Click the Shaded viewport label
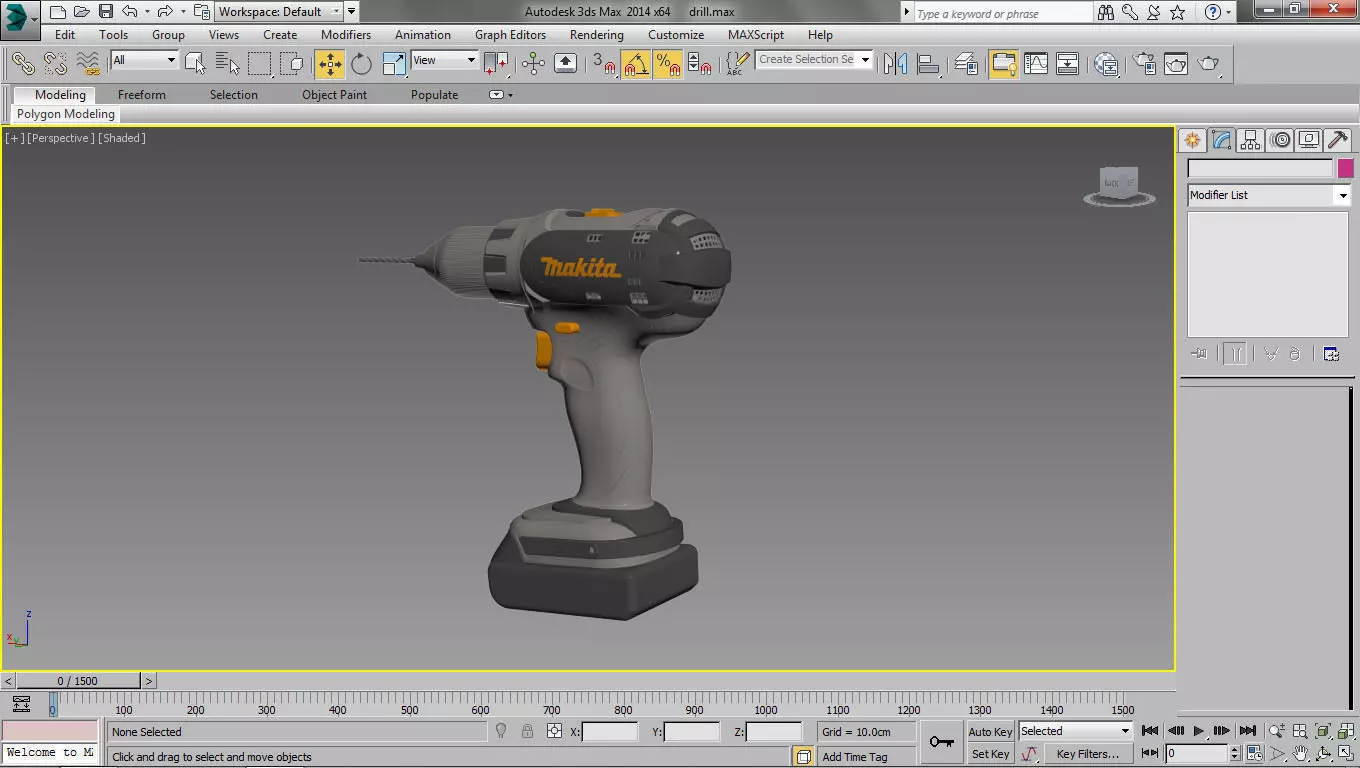Screen dimensions: 1360x768 (x=122, y=138)
